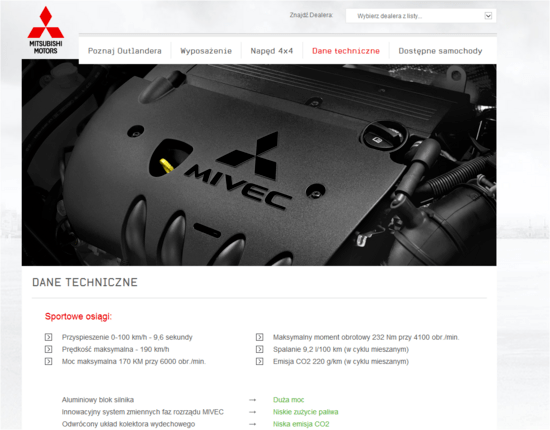Click bullet icon next to Prędkość maksymalna

[48, 349]
